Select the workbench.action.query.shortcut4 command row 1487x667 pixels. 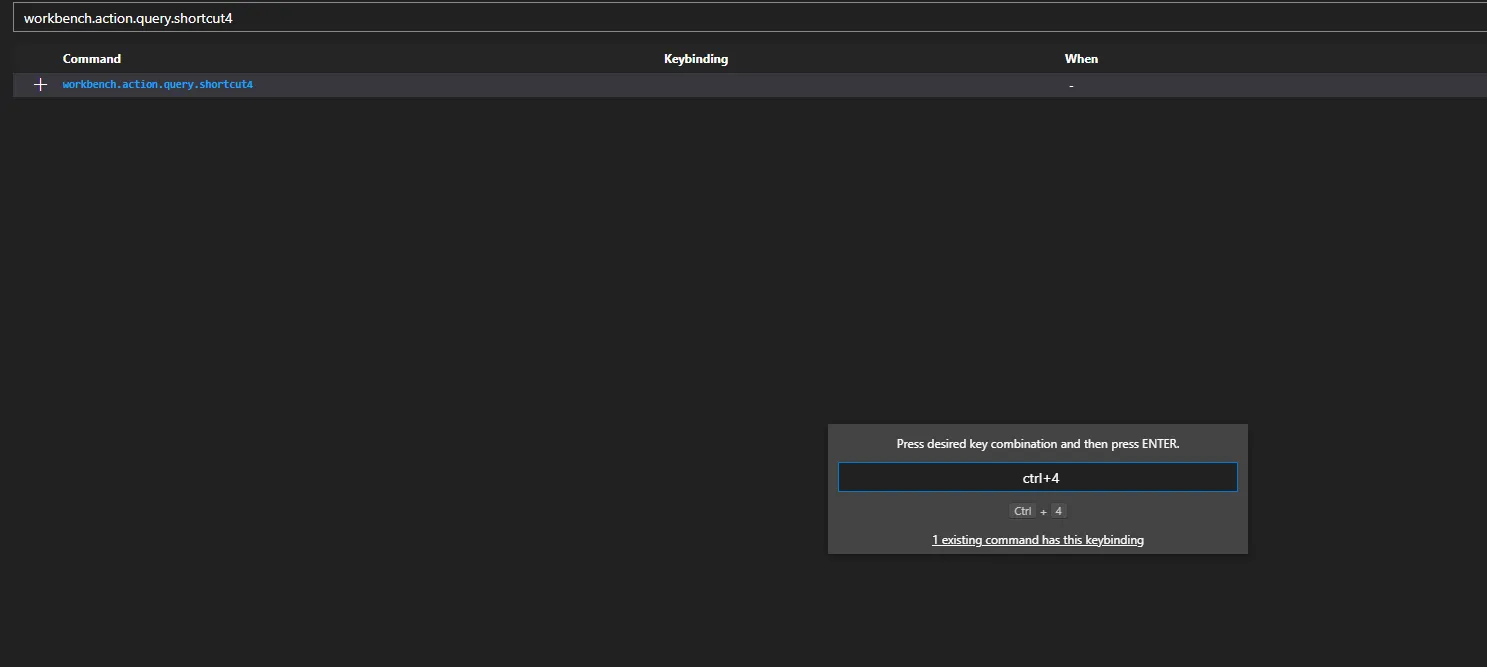pos(750,85)
